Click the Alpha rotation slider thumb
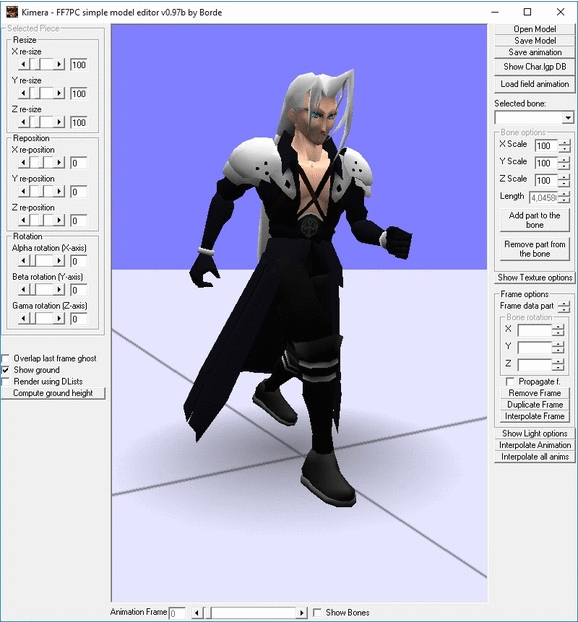The width and height of the screenshot is (578, 622). [x=33, y=261]
